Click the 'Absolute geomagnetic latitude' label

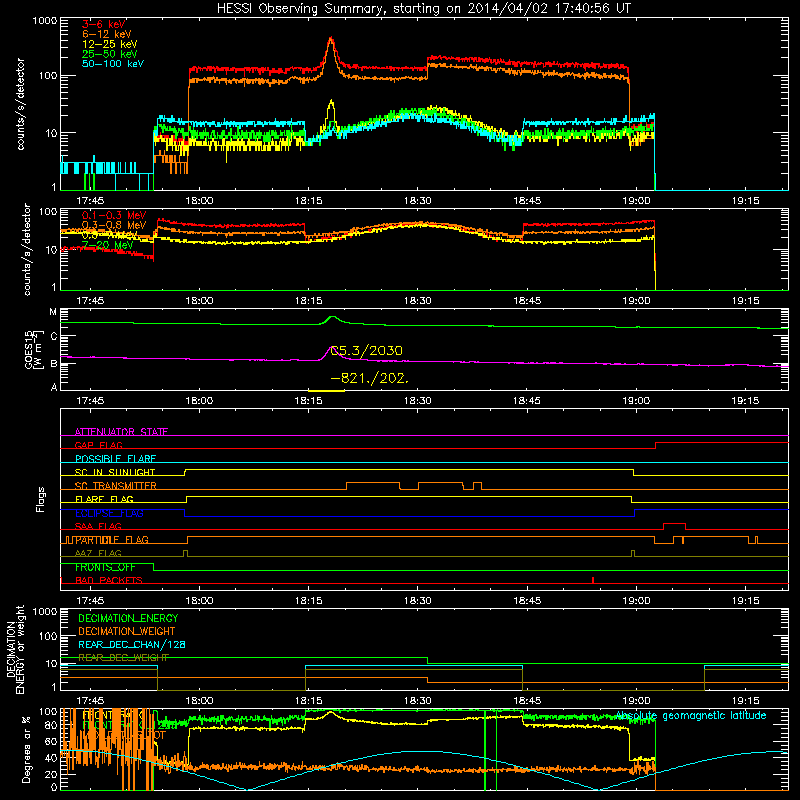691,716
